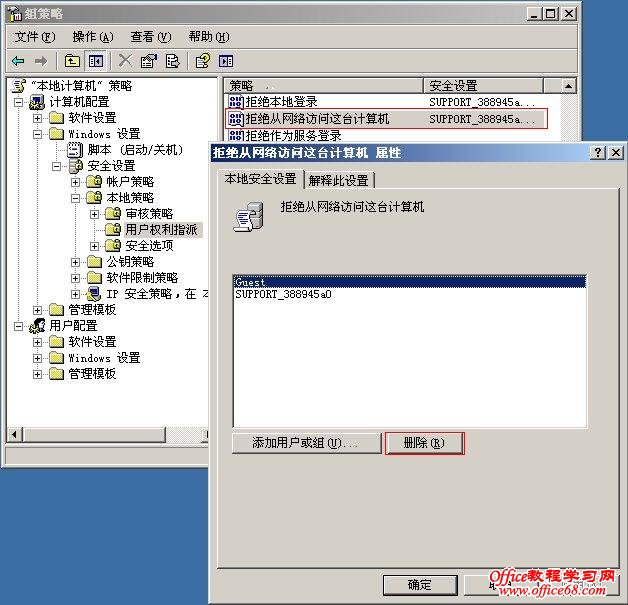
Task: Click the tree pane's left scroll arrow
Action: (14, 434)
